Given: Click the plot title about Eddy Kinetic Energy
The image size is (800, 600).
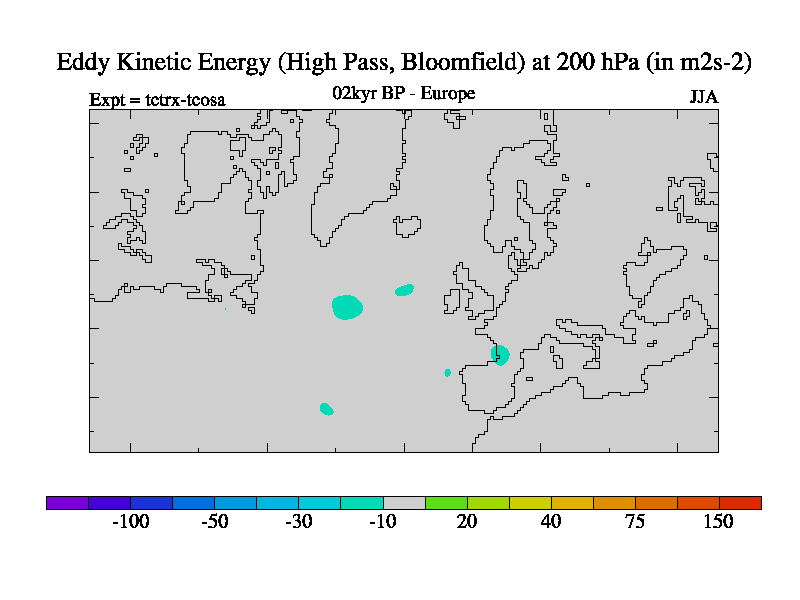Looking at the screenshot, I should click(x=403, y=62).
